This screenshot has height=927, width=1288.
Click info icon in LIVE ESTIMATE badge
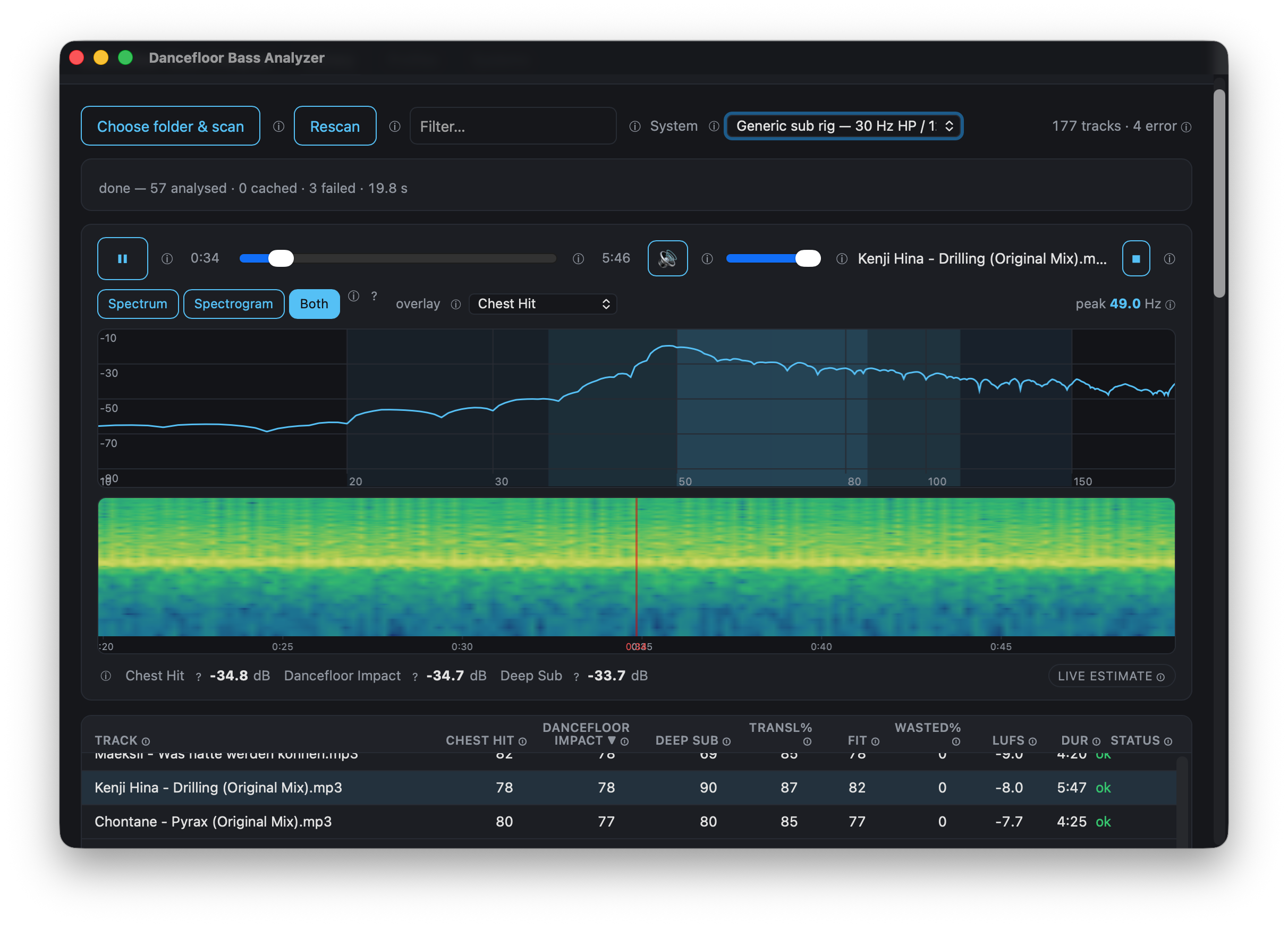(1161, 677)
